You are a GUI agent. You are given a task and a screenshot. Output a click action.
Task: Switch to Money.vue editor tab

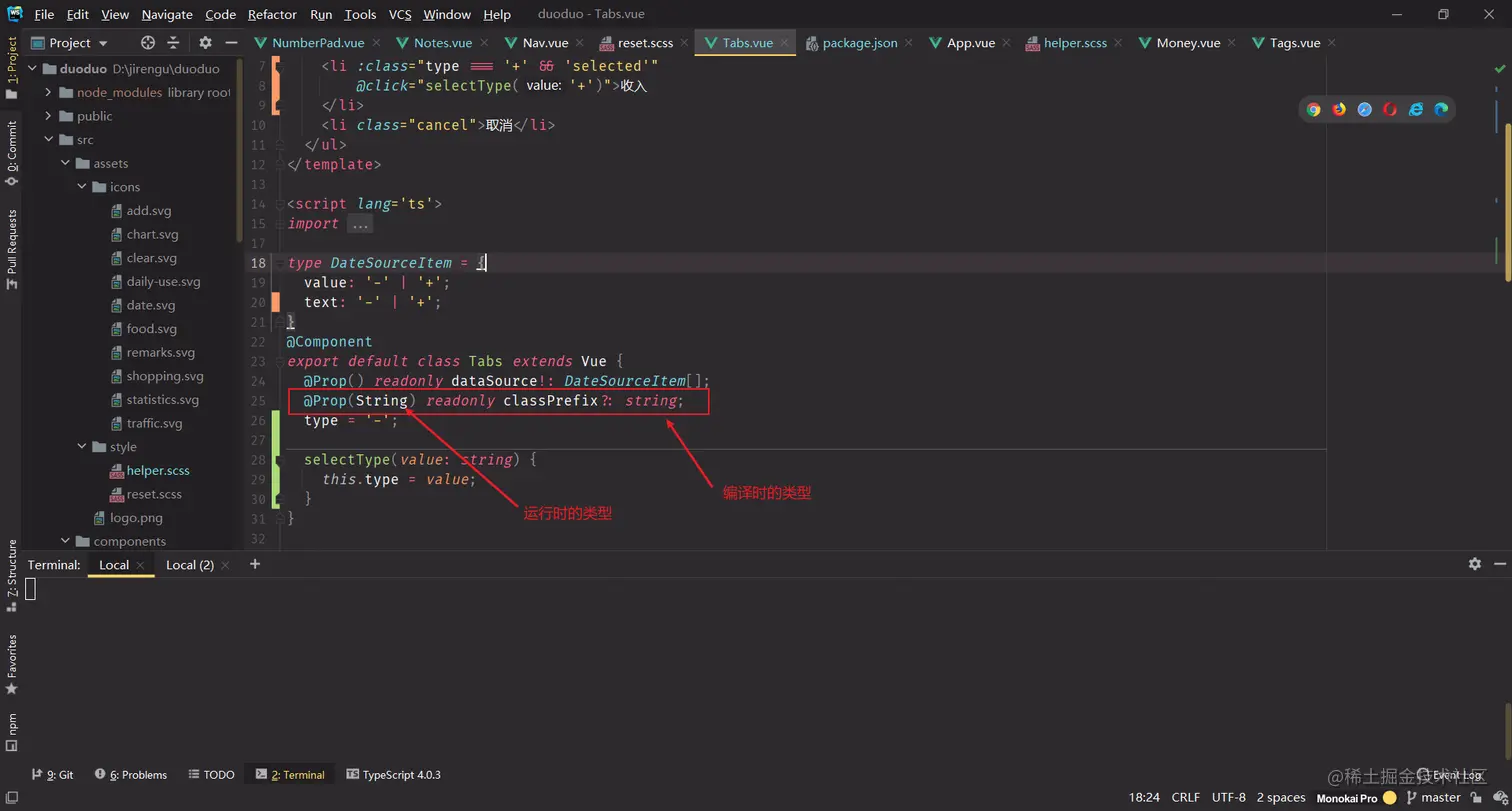pos(1188,43)
